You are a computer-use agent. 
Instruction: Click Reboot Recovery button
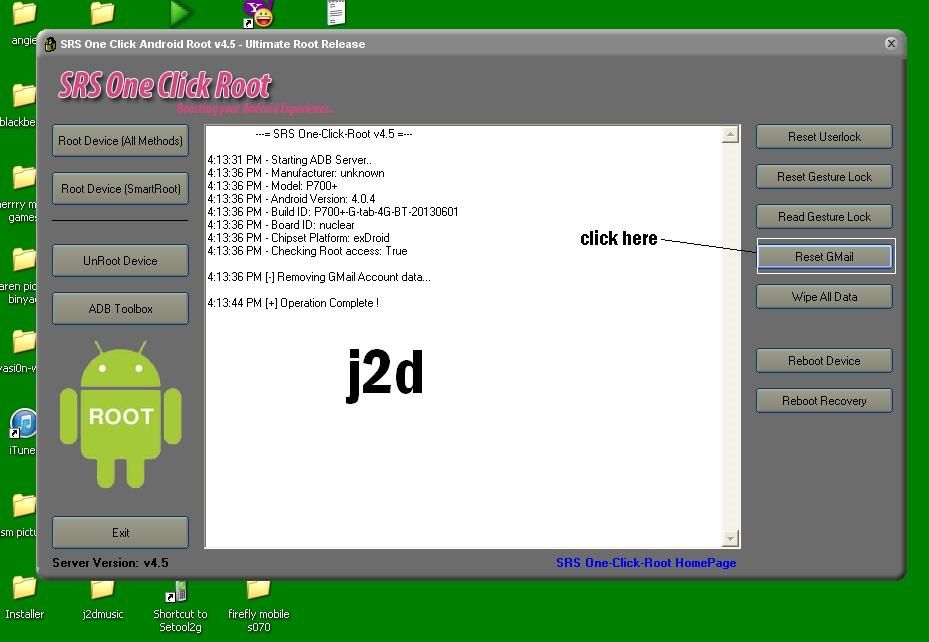824,401
